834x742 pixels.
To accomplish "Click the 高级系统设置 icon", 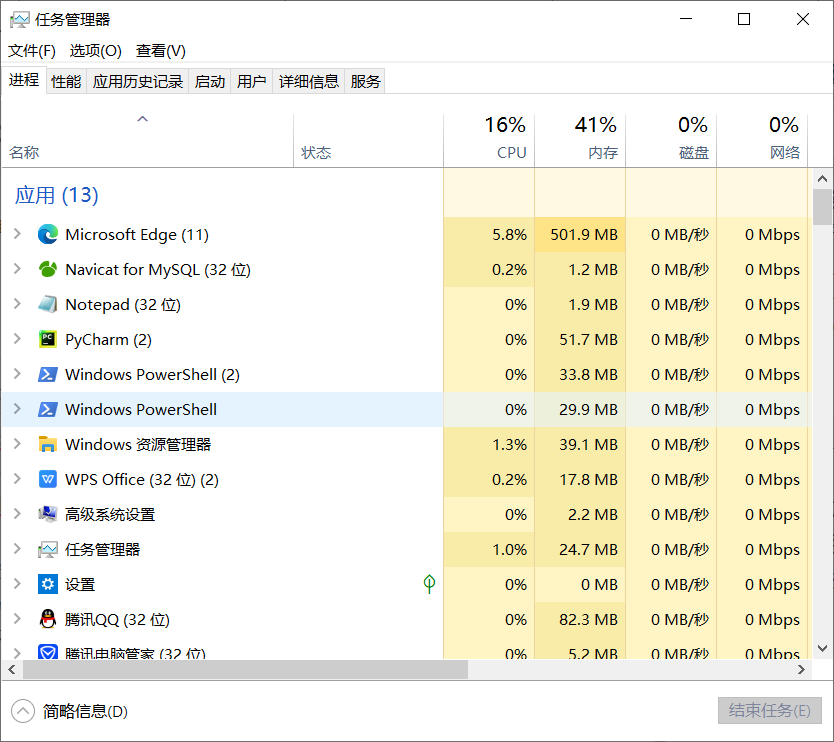I will [x=48, y=514].
